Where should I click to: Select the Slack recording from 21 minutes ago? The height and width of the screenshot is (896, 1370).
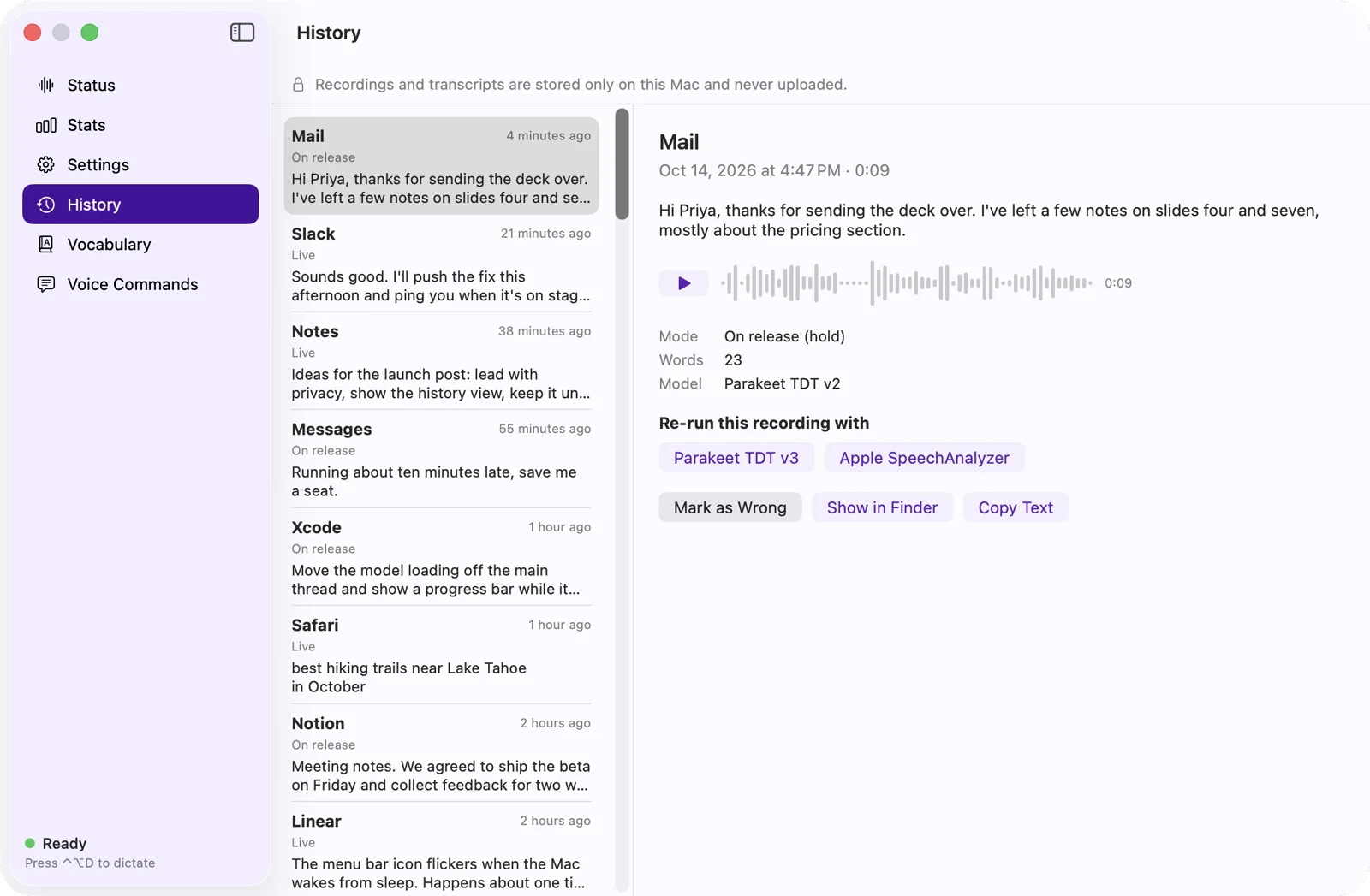441,264
